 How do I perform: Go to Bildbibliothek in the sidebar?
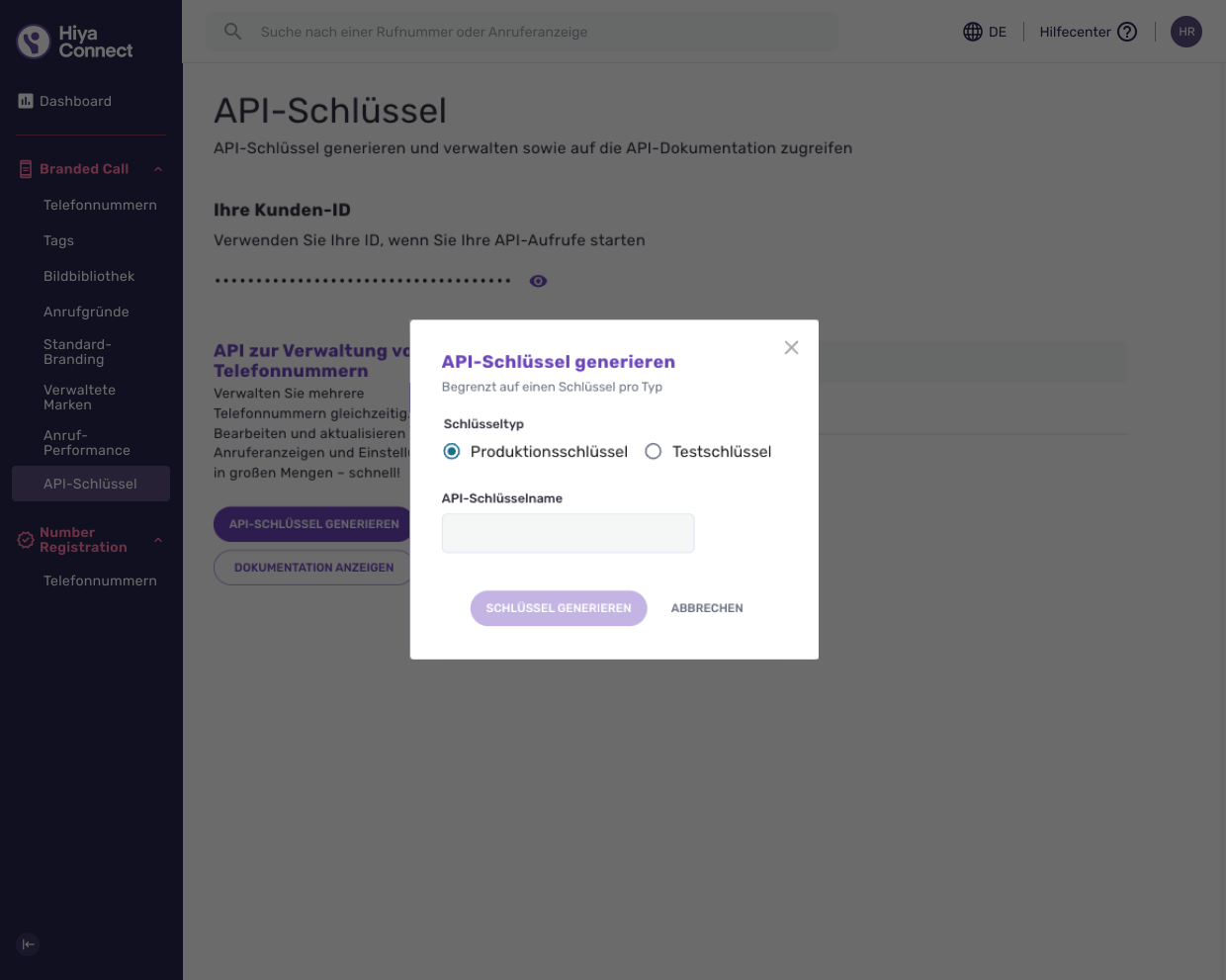(89, 276)
